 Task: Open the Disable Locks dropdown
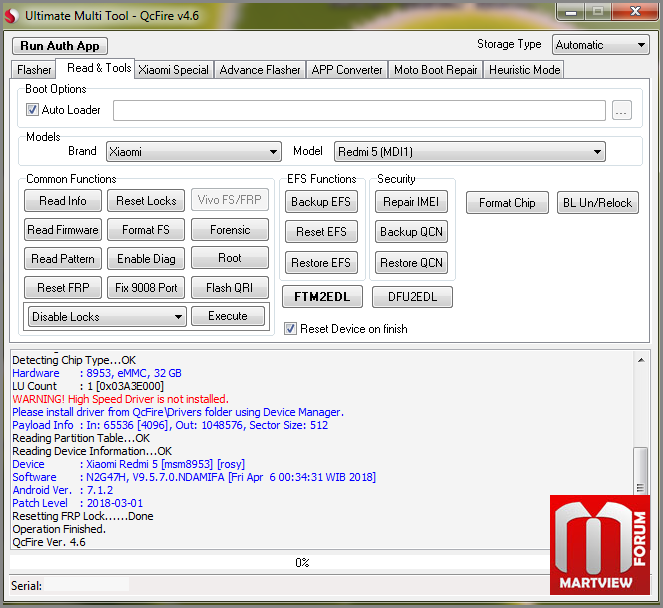[x=107, y=316]
